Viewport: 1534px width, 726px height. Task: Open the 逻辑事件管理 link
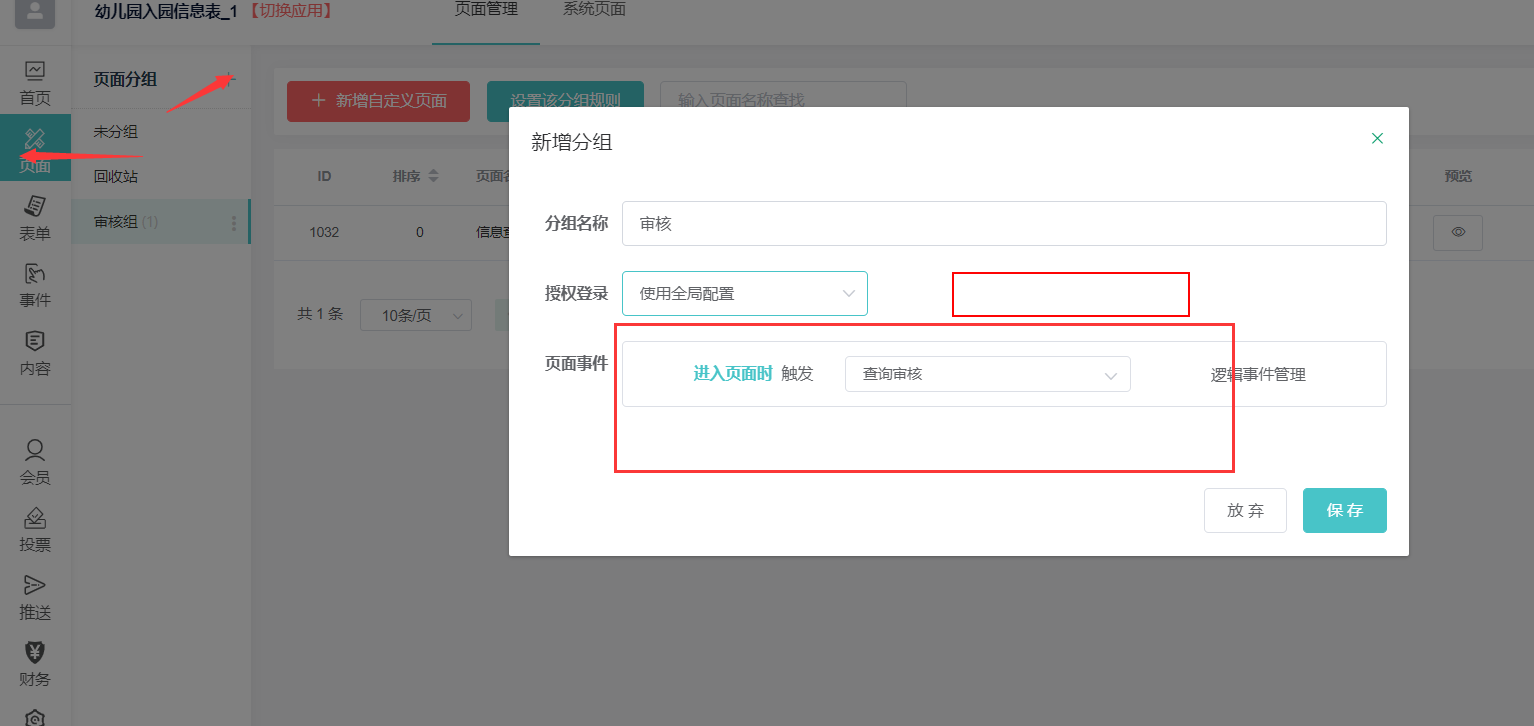coord(1258,375)
